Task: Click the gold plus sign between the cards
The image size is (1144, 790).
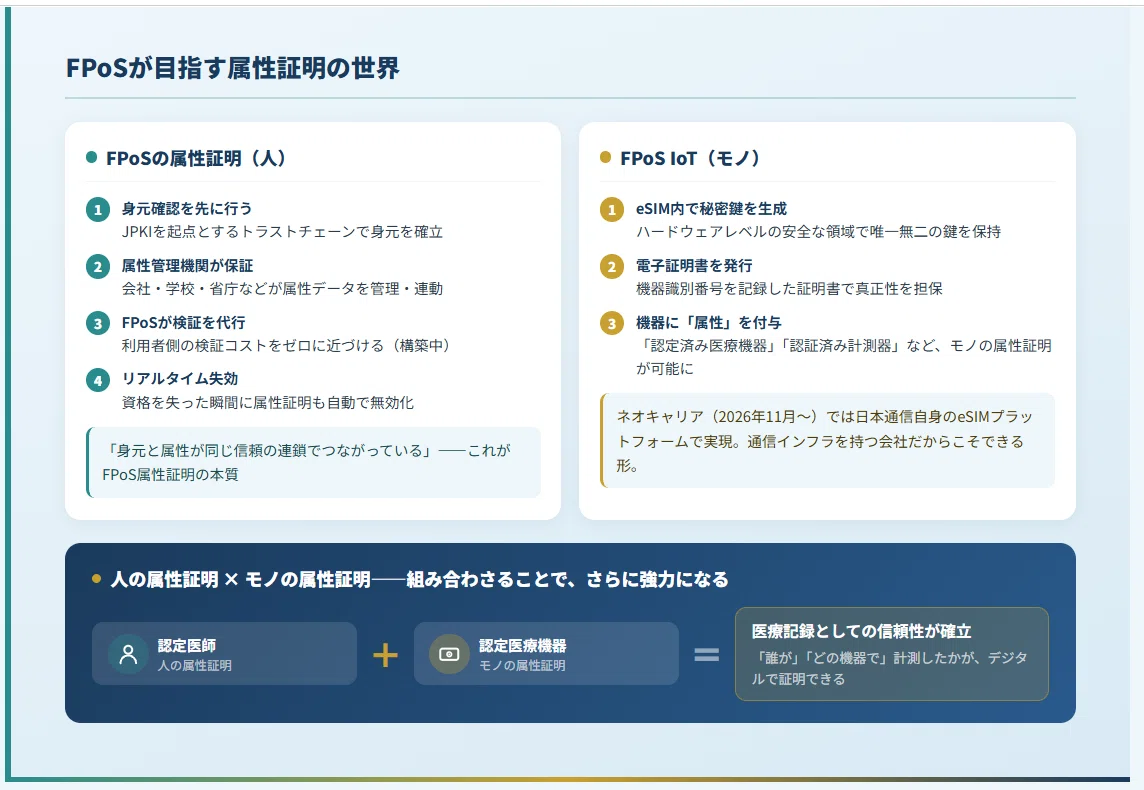Action: (x=385, y=654)
